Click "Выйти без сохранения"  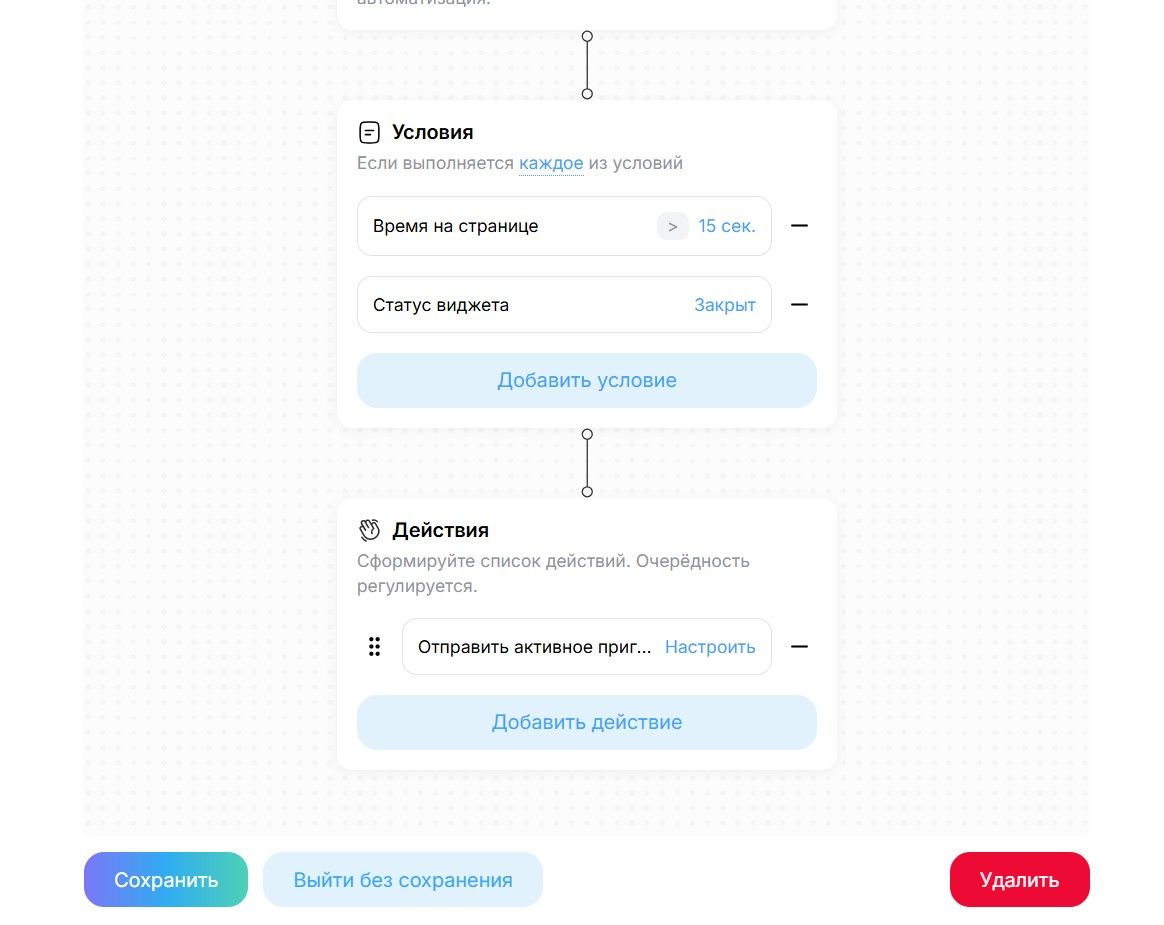403,880
